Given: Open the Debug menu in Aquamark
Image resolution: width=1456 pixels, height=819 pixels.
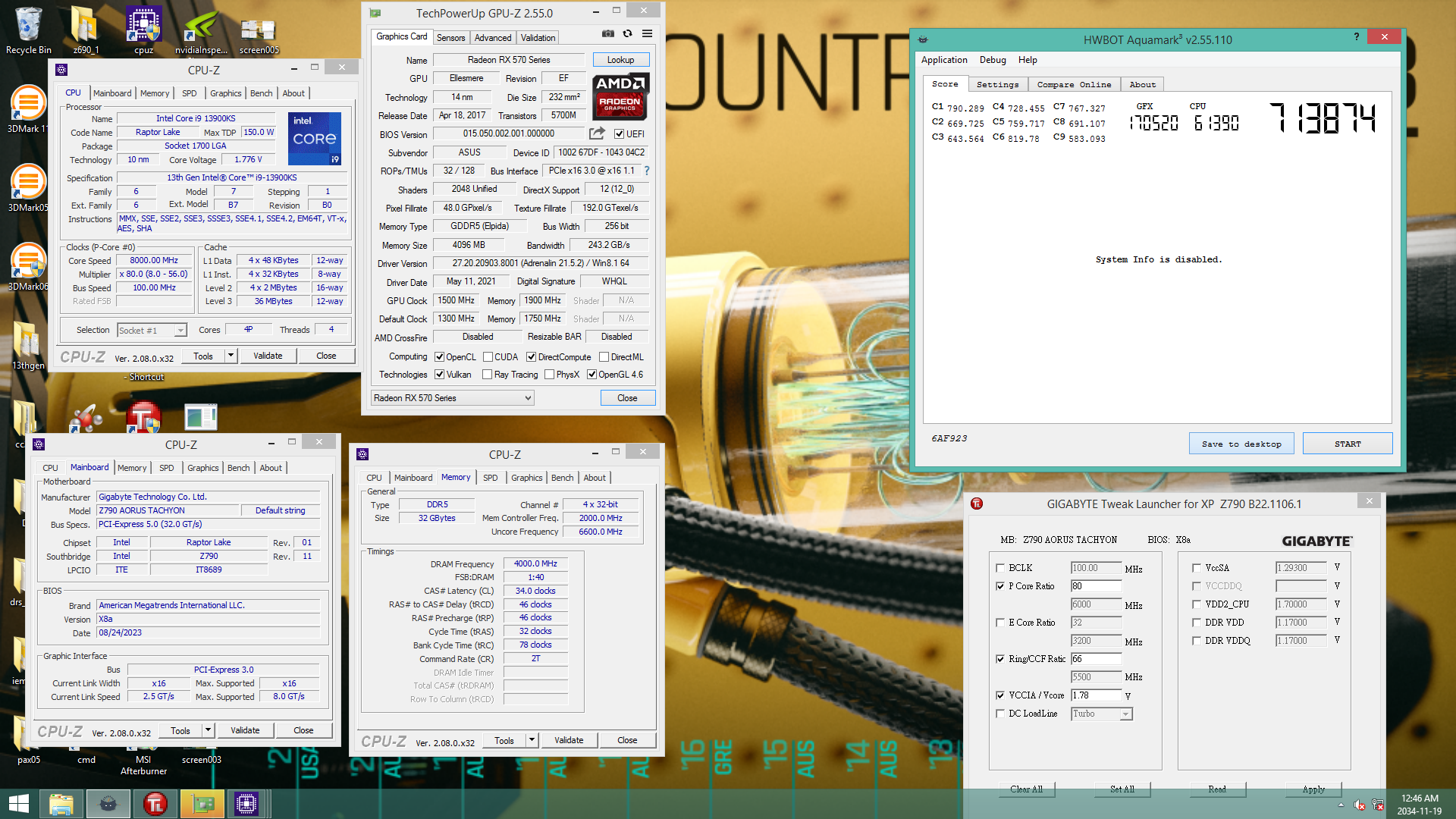Looking at the screenshot, I should pyautogui.click(x=993, y=60).
